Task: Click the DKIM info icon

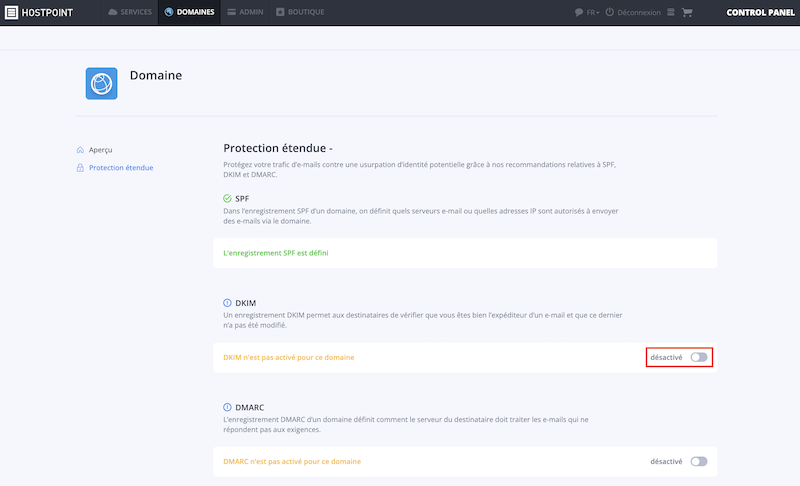Action: (x=228, y=303)
